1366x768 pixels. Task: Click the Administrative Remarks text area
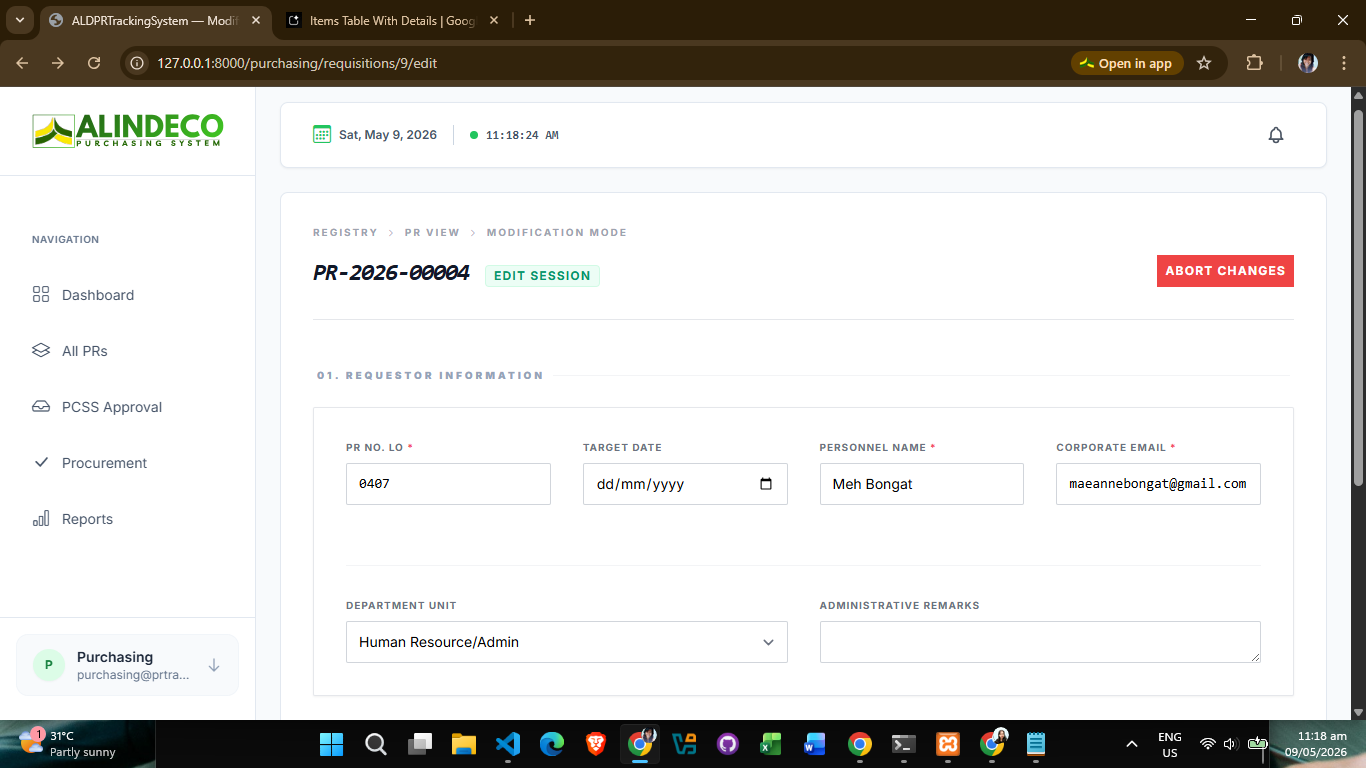coord(1040,642)
